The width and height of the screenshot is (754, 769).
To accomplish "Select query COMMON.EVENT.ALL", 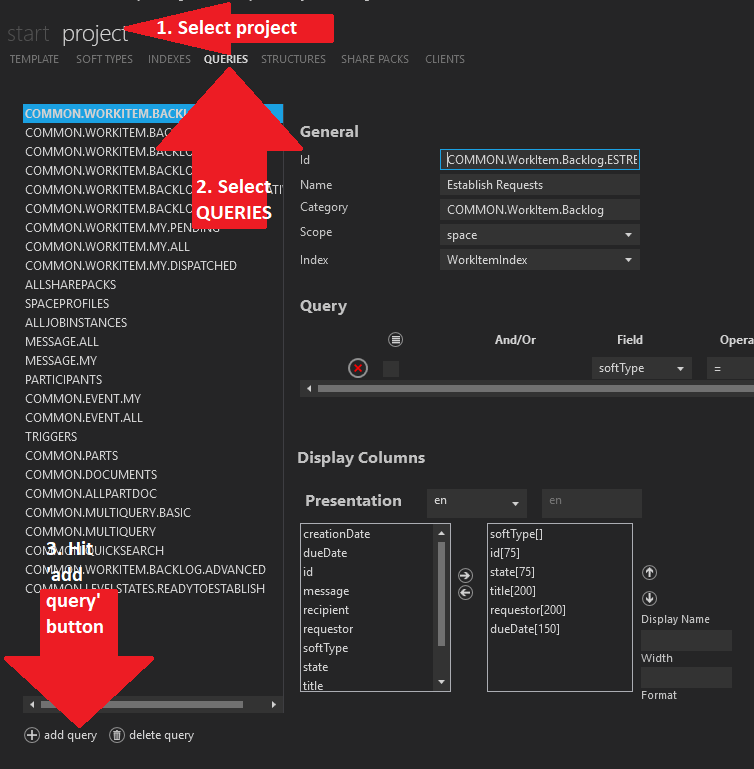I will click(x=153, y=418).
